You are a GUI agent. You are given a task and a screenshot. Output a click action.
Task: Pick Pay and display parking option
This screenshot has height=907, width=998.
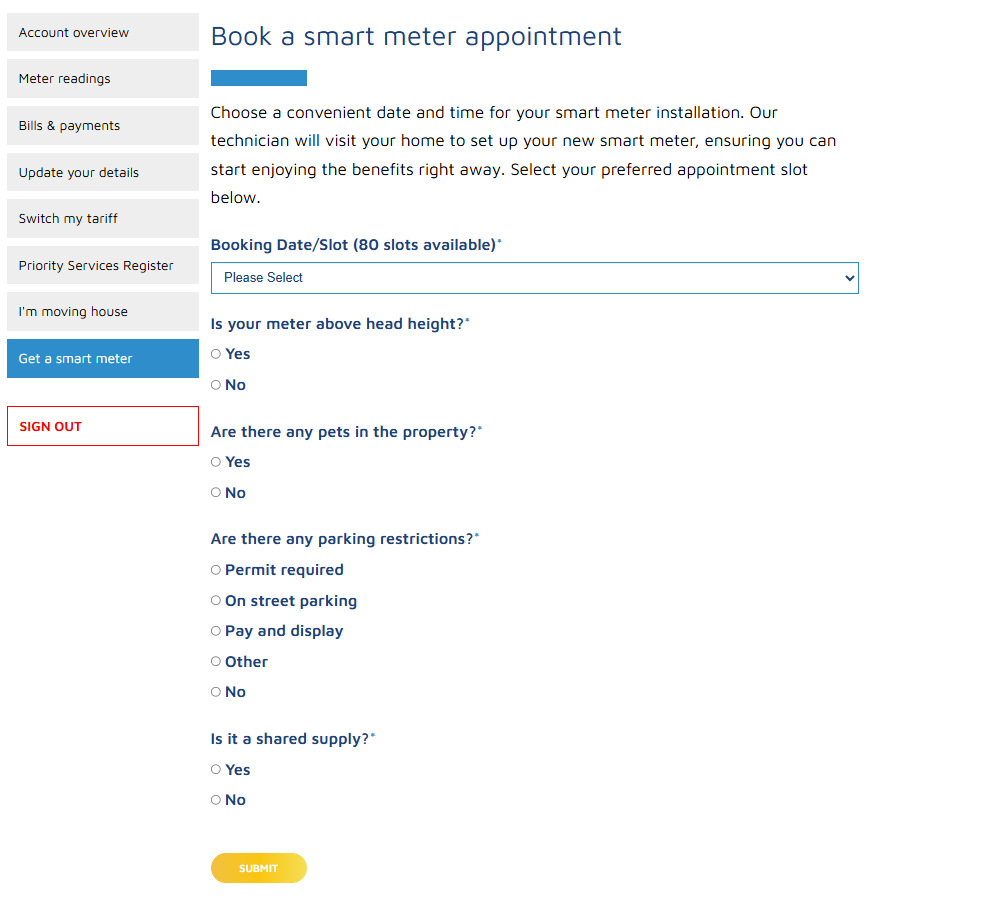click(216, 631)
